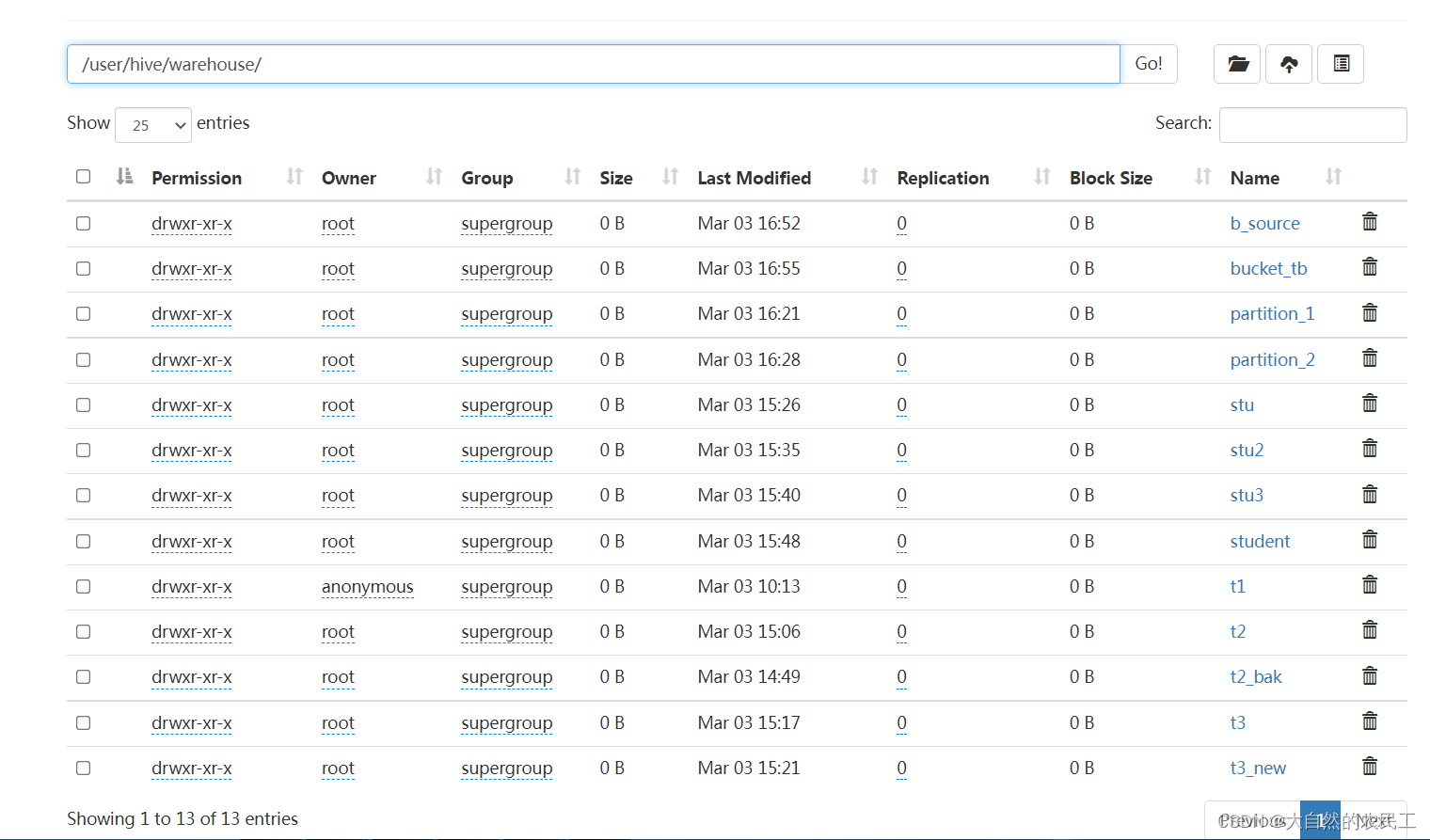The image size is (1430, 840).
Task: Click trash icon in the t2 row
Action: (x=1370, y=629)
